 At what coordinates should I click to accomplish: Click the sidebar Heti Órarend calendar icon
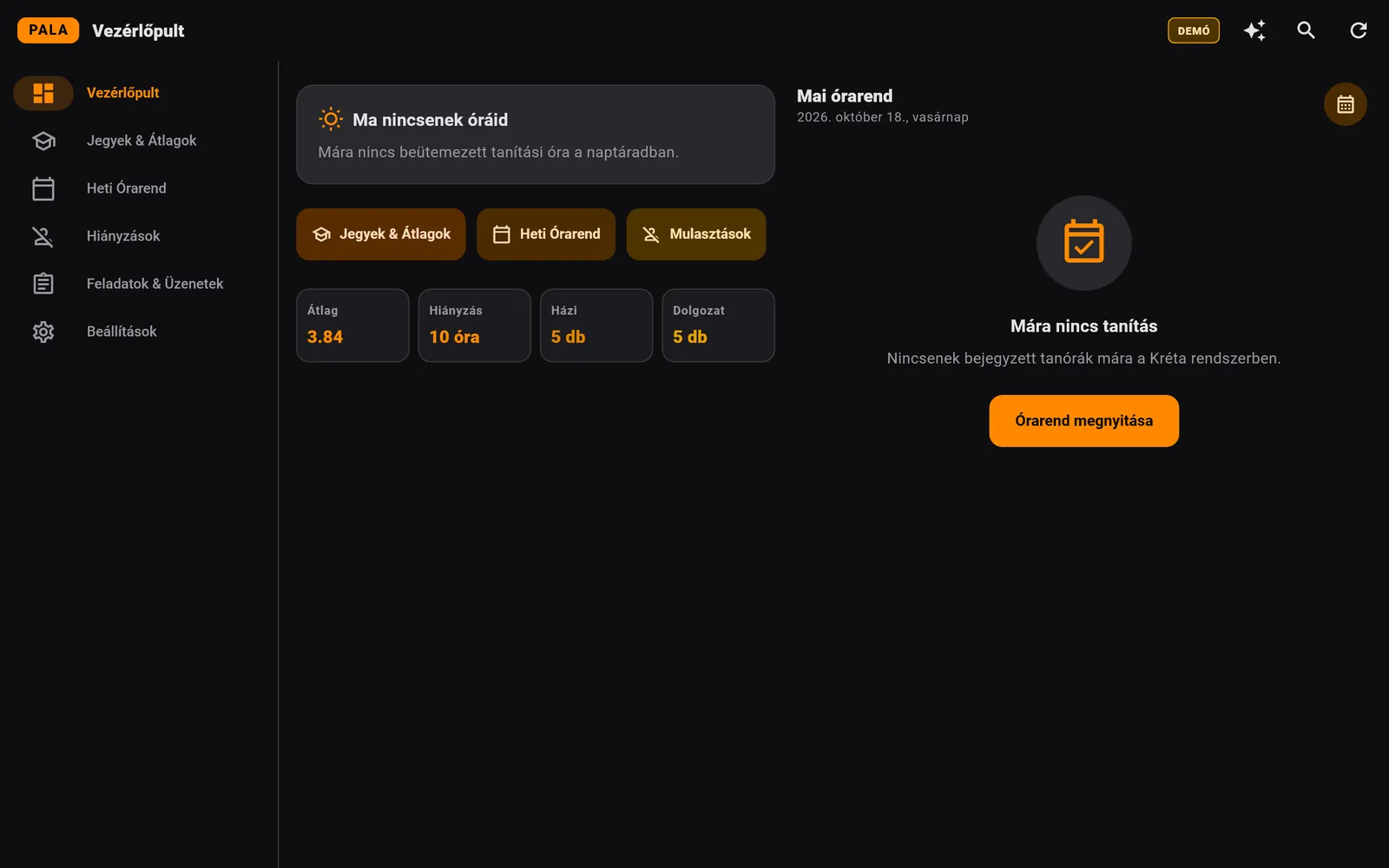[x=43, y=188]
